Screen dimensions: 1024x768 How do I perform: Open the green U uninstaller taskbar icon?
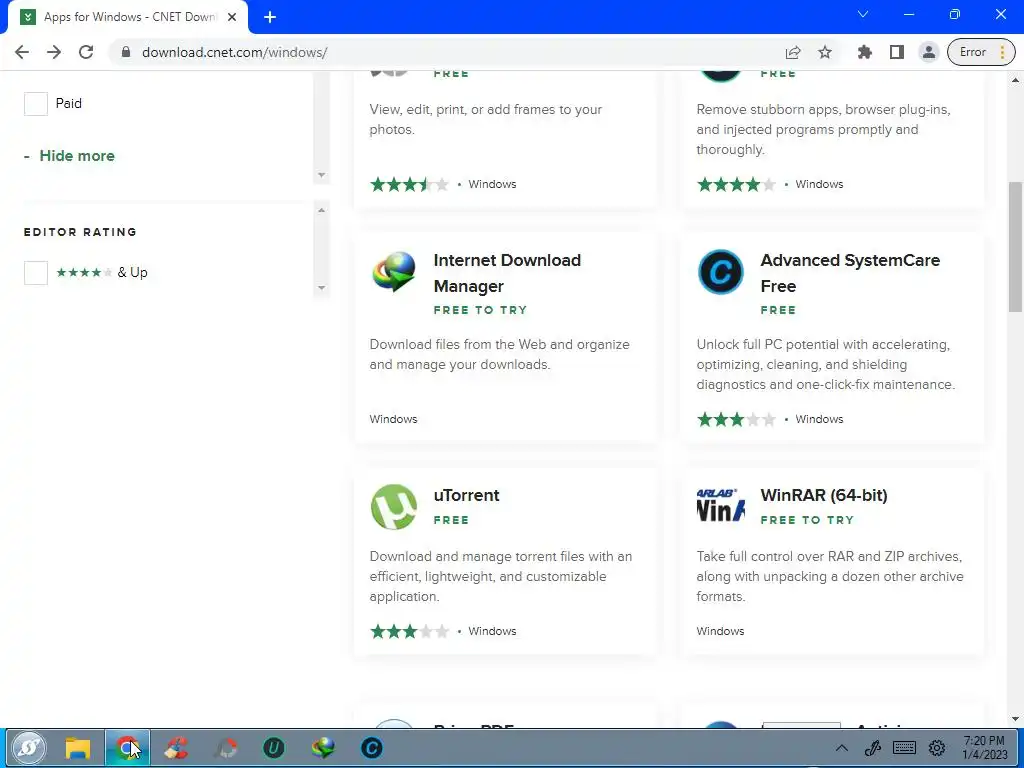click(274, 748)
